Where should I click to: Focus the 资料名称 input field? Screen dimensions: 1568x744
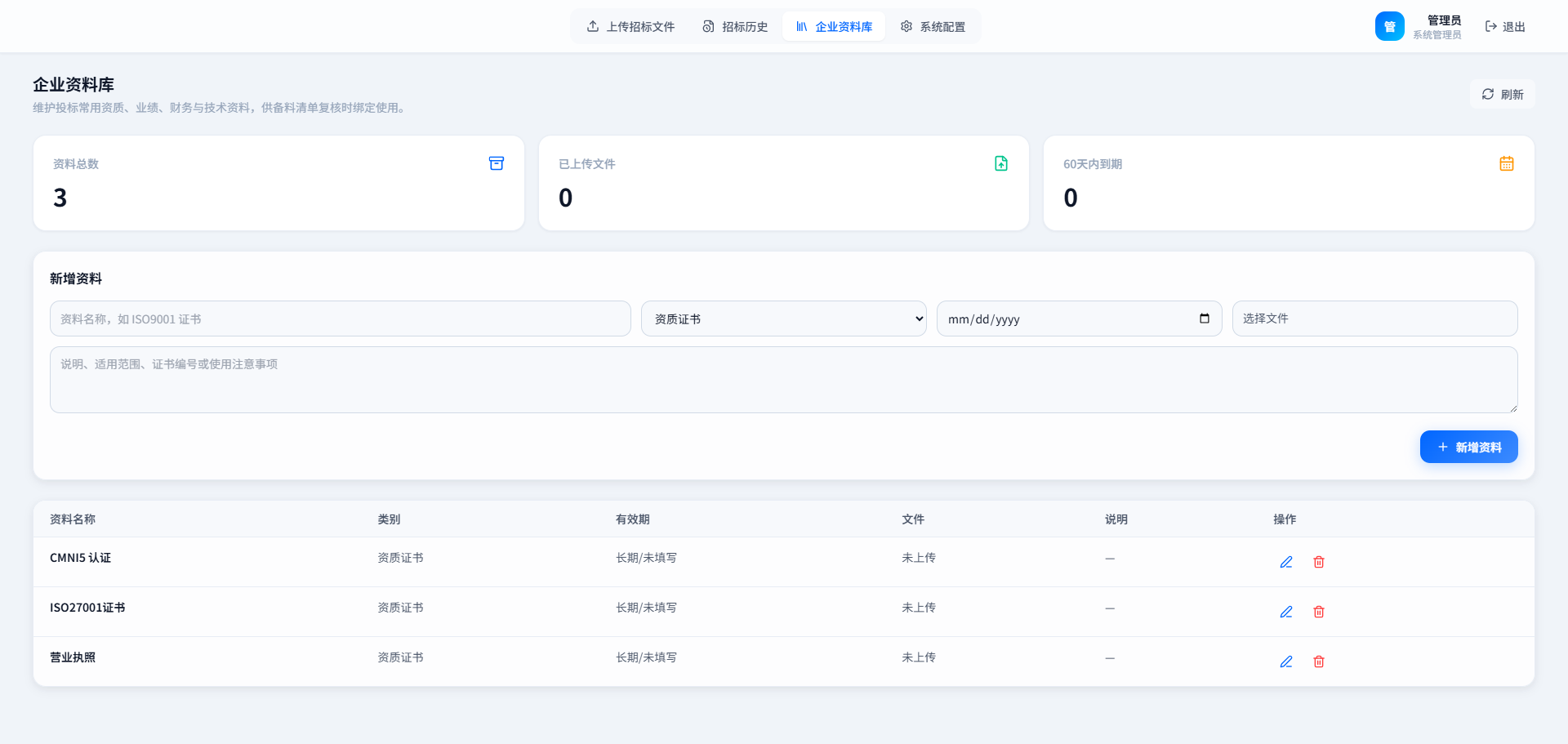coord(340,319)
